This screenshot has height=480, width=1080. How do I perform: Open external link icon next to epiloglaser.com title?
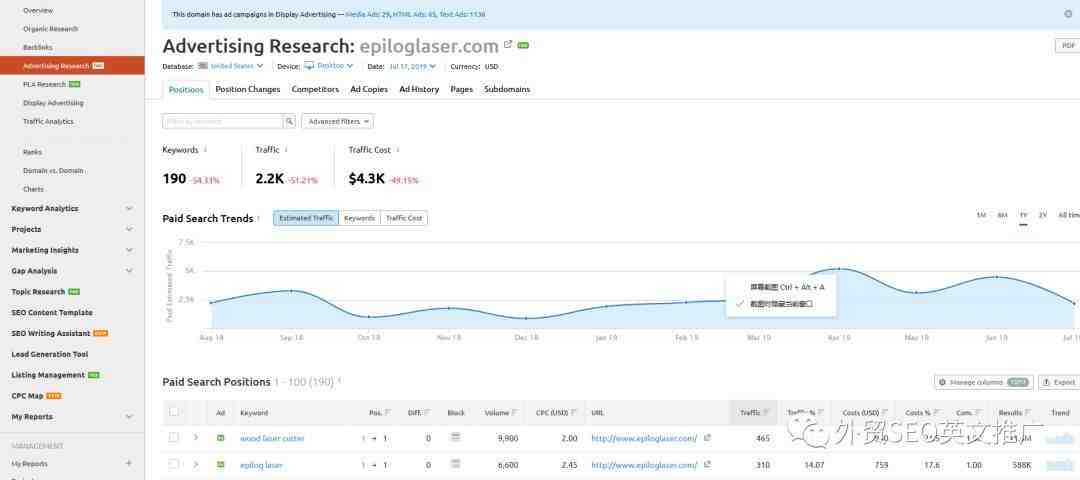pyautogui.click(x=508, y=45)
